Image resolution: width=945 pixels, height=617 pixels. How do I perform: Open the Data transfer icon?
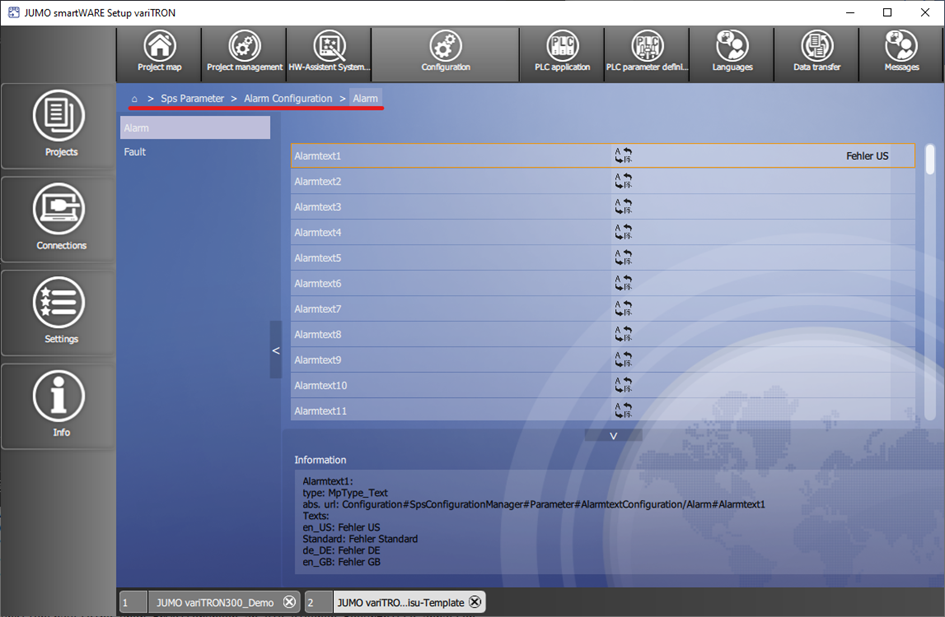[816, 54]
